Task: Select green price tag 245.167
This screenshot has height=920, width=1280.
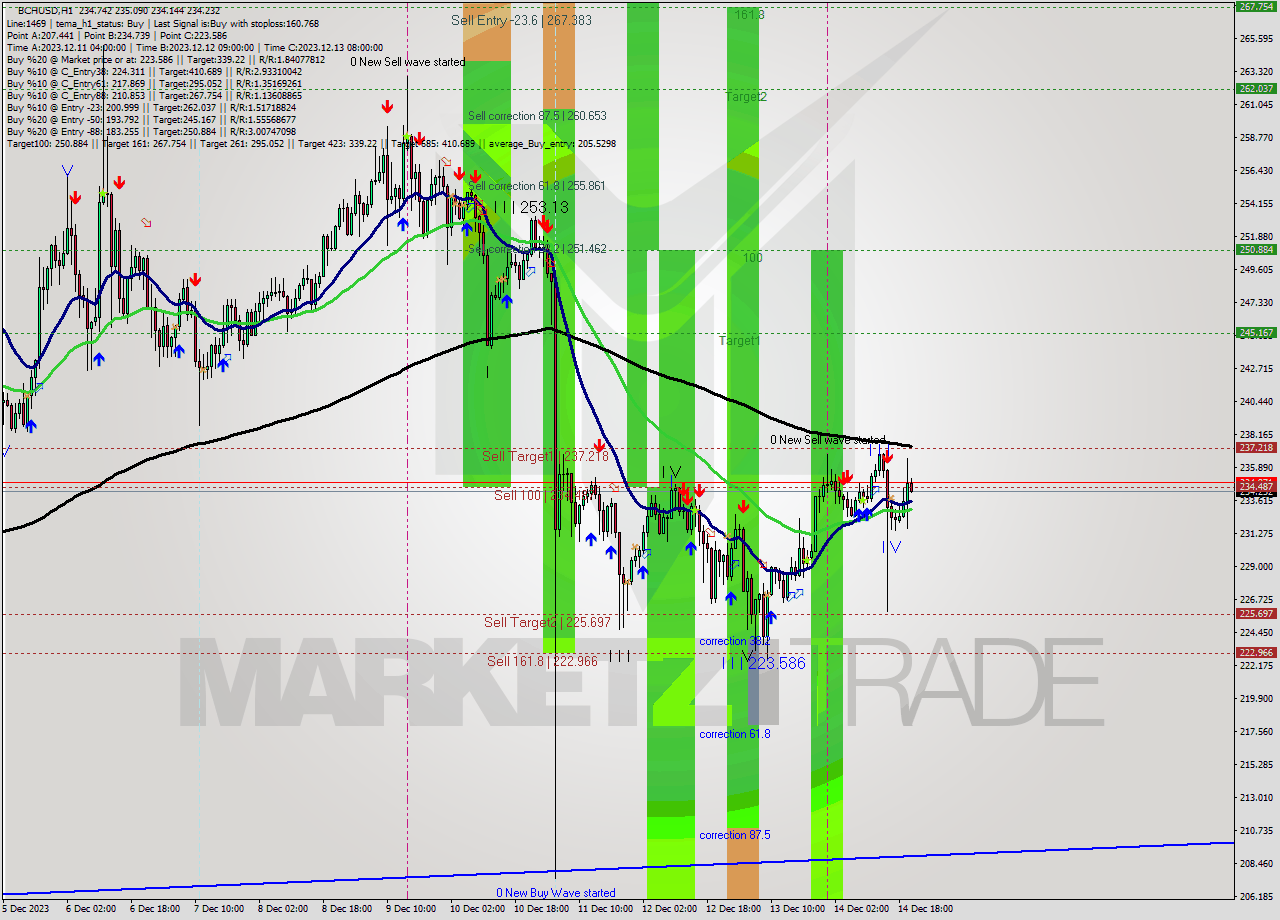Action: coord(1256,333)
